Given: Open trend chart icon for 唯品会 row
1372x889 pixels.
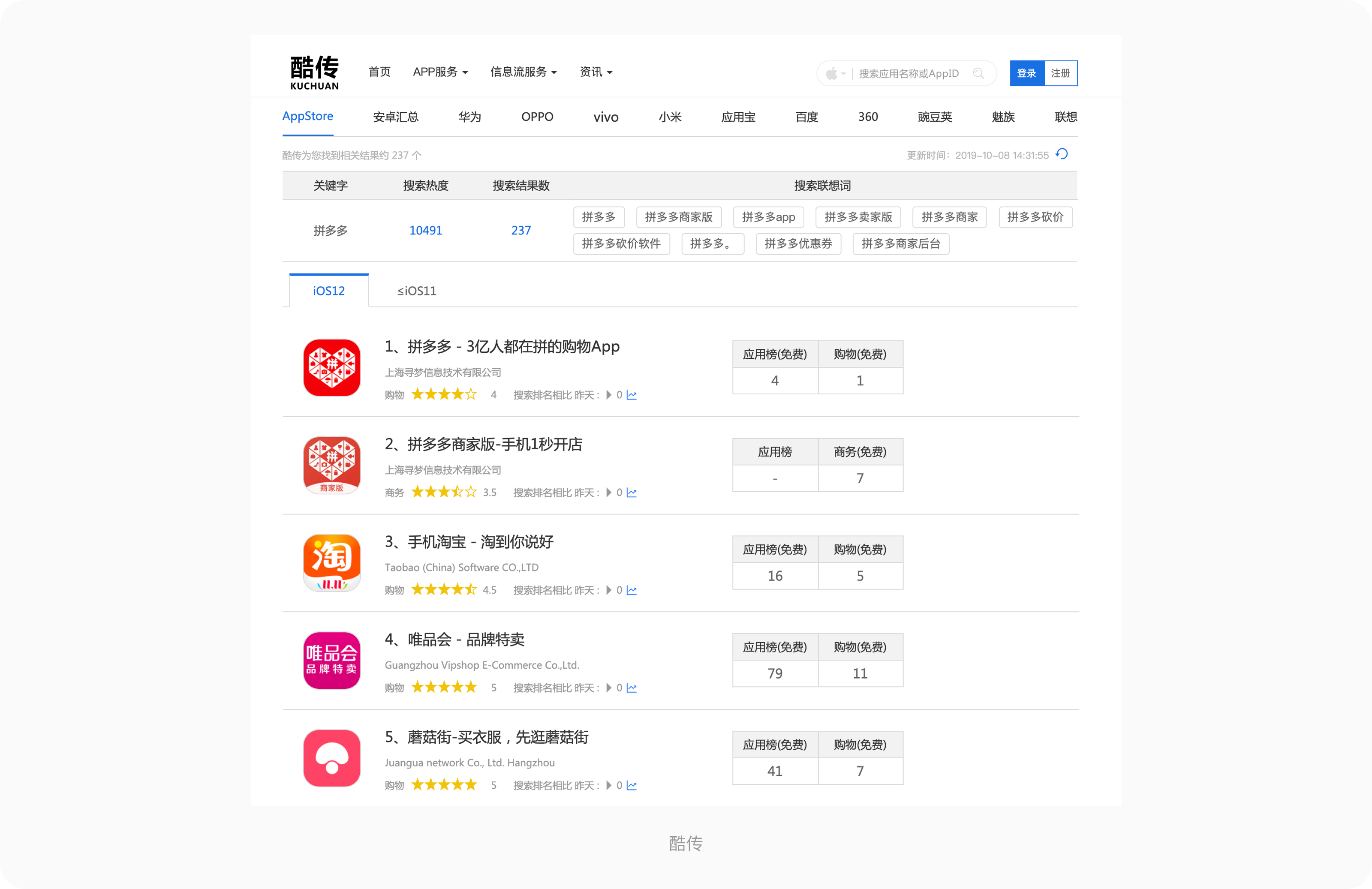Looking at the screenshot, I should (632, 688).
